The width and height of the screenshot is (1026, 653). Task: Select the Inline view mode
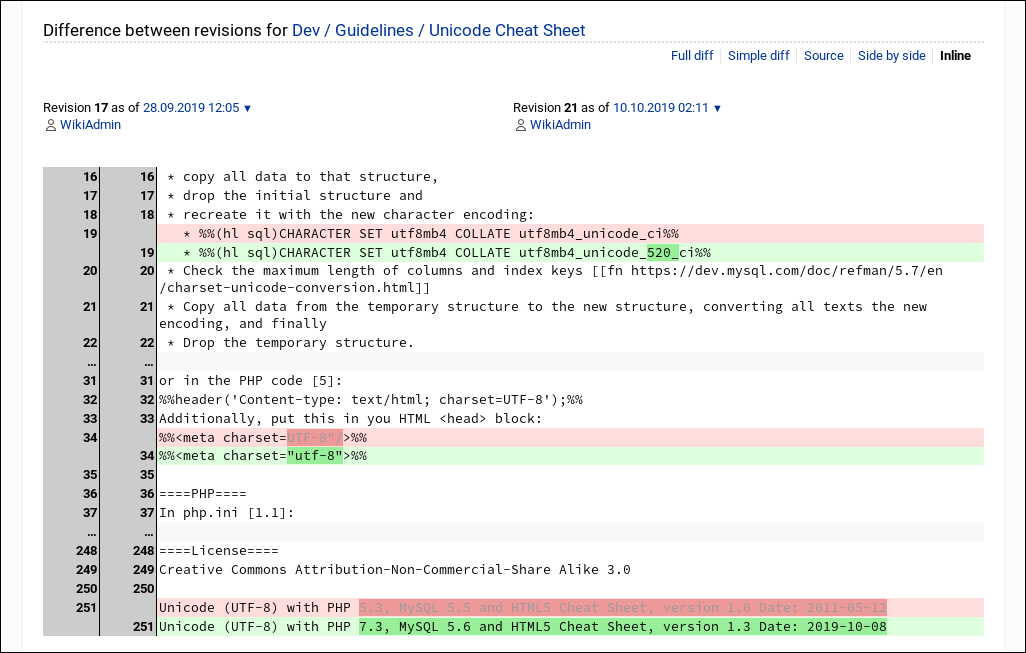(955, 55)
